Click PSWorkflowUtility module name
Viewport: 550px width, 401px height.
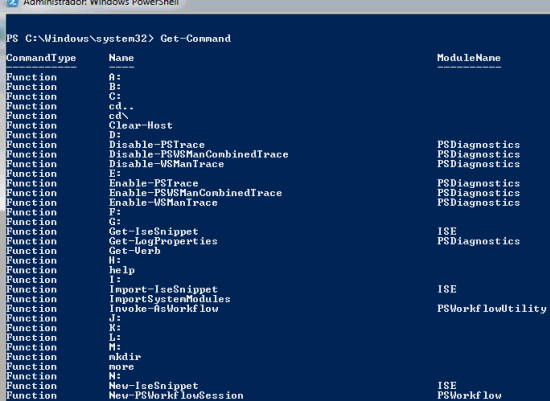pos(492,309)
